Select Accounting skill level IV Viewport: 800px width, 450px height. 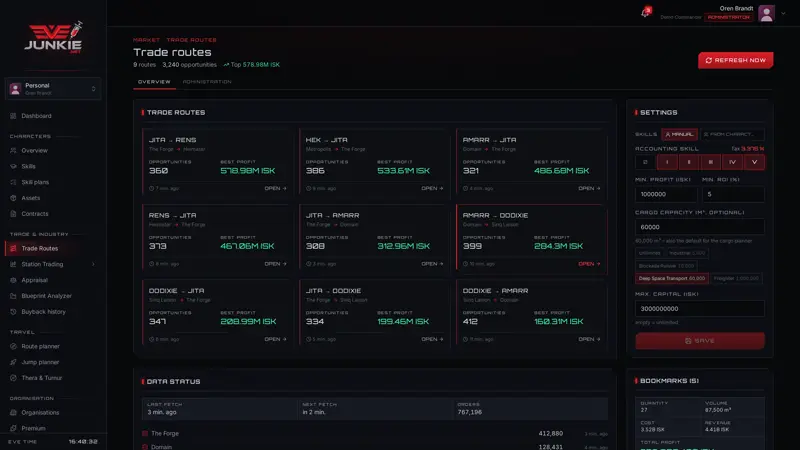tap(733, 162)
